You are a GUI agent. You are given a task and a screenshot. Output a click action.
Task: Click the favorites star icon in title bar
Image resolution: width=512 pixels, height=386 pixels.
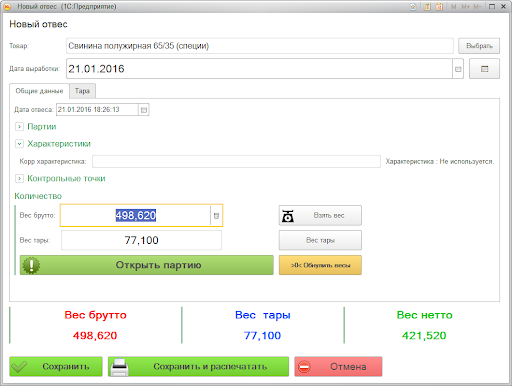pyautogui.click(x=413, y=7)
